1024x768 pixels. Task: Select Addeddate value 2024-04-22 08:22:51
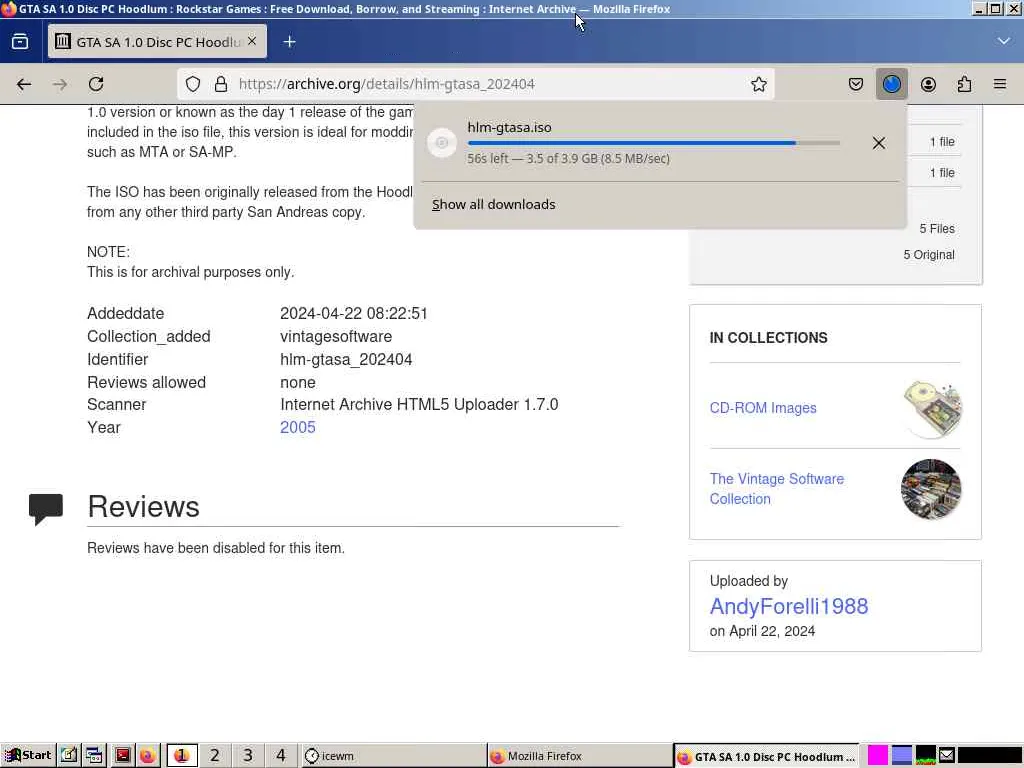(x=354, y=313)
